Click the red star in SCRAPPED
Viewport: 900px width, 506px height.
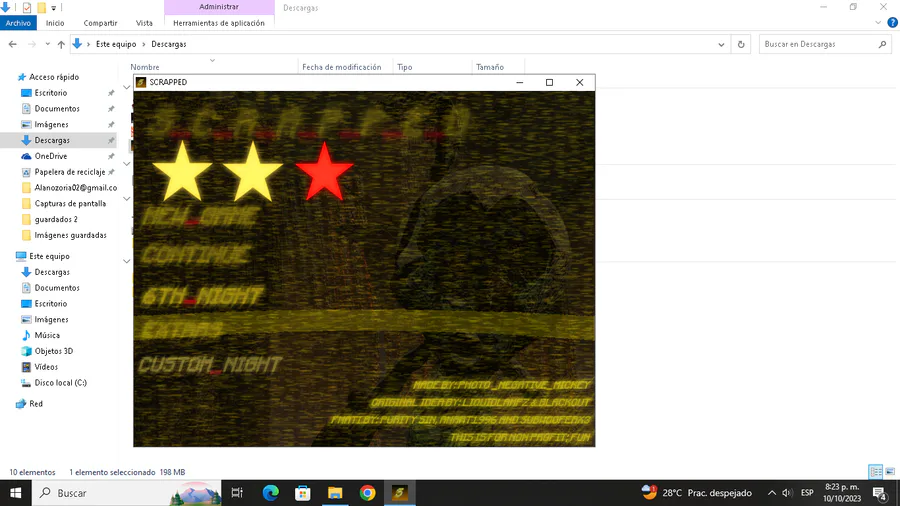[324, 172]
